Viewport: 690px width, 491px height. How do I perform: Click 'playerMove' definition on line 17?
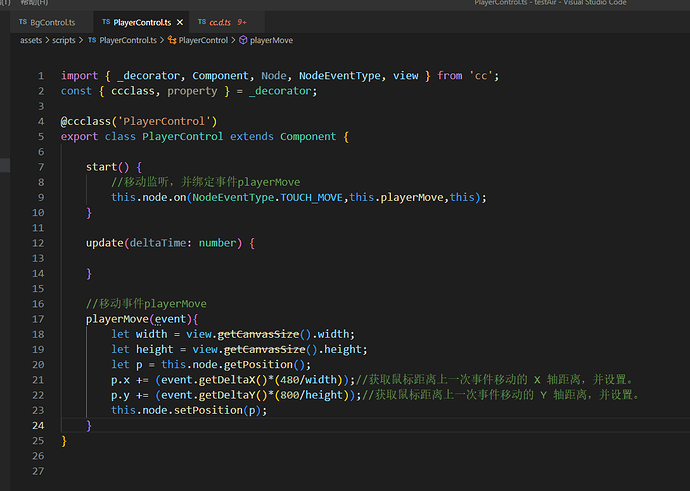[x=117, y=319]
